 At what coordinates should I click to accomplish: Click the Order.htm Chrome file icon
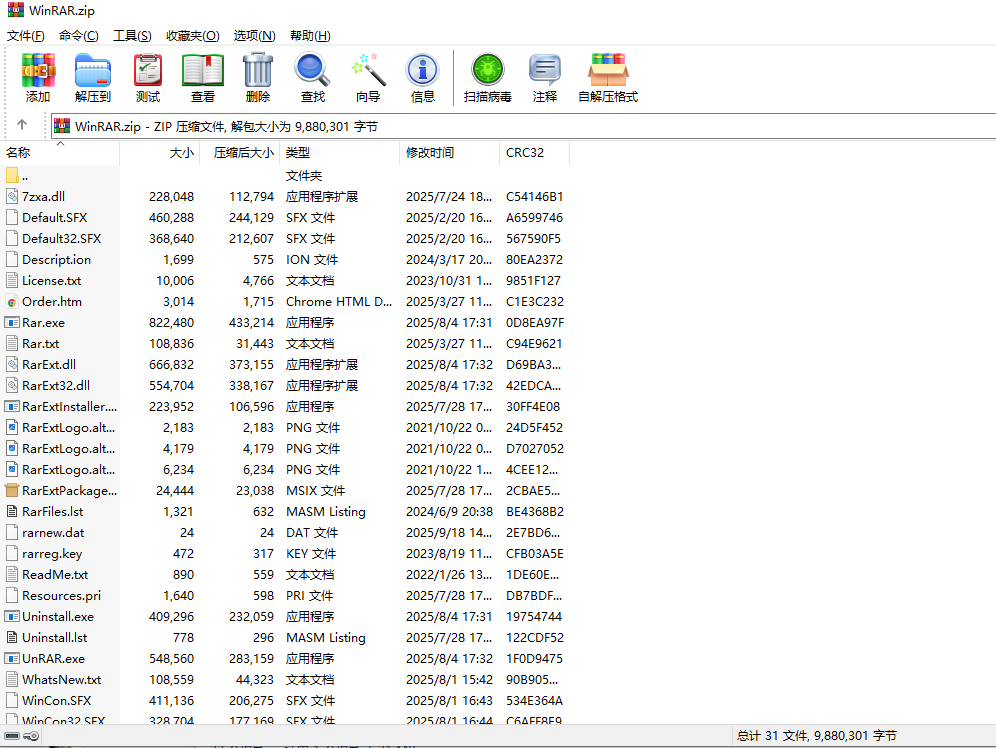click(11, 302)
